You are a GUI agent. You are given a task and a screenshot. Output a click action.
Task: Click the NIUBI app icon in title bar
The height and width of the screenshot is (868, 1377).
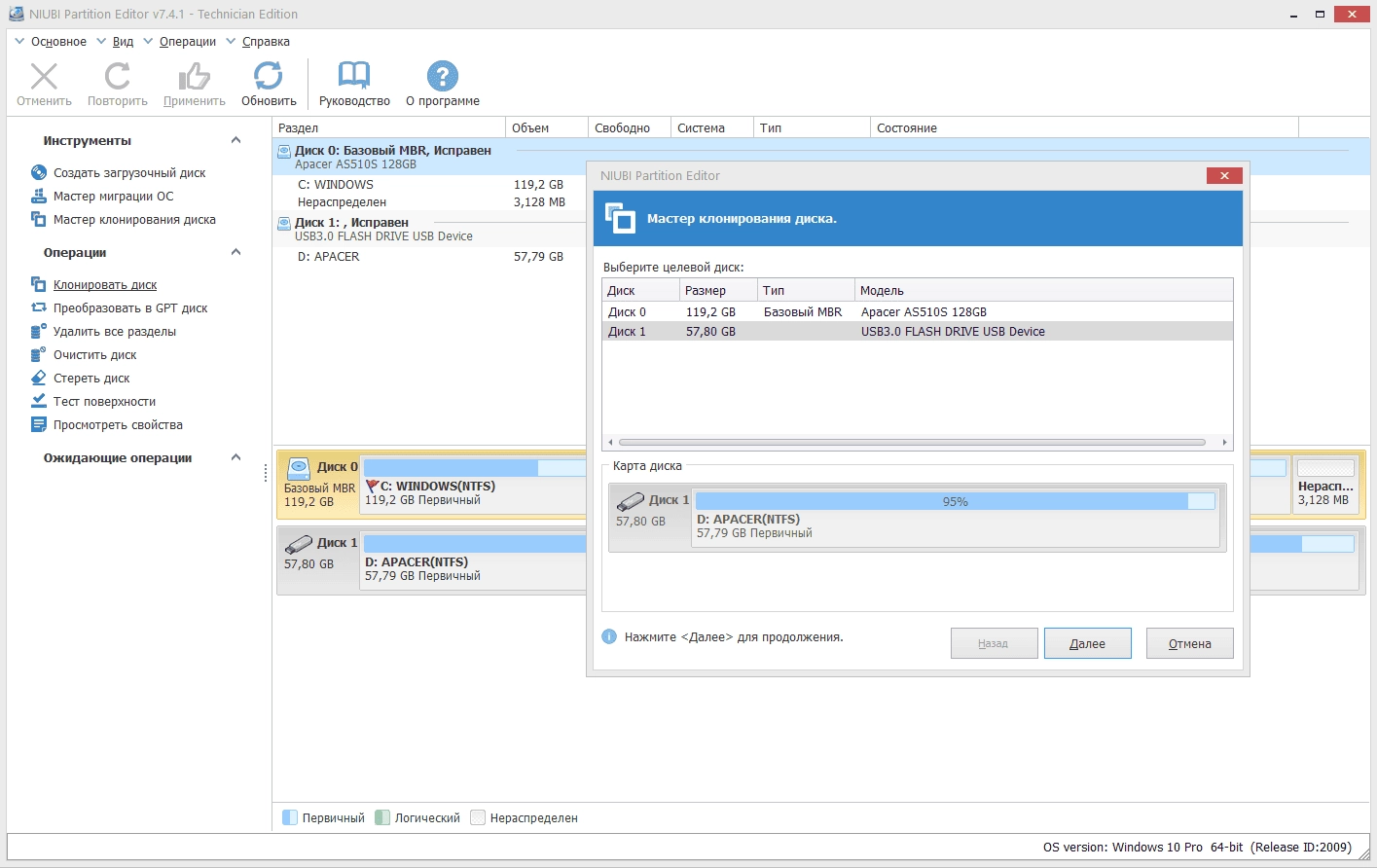tap(17, 14)
